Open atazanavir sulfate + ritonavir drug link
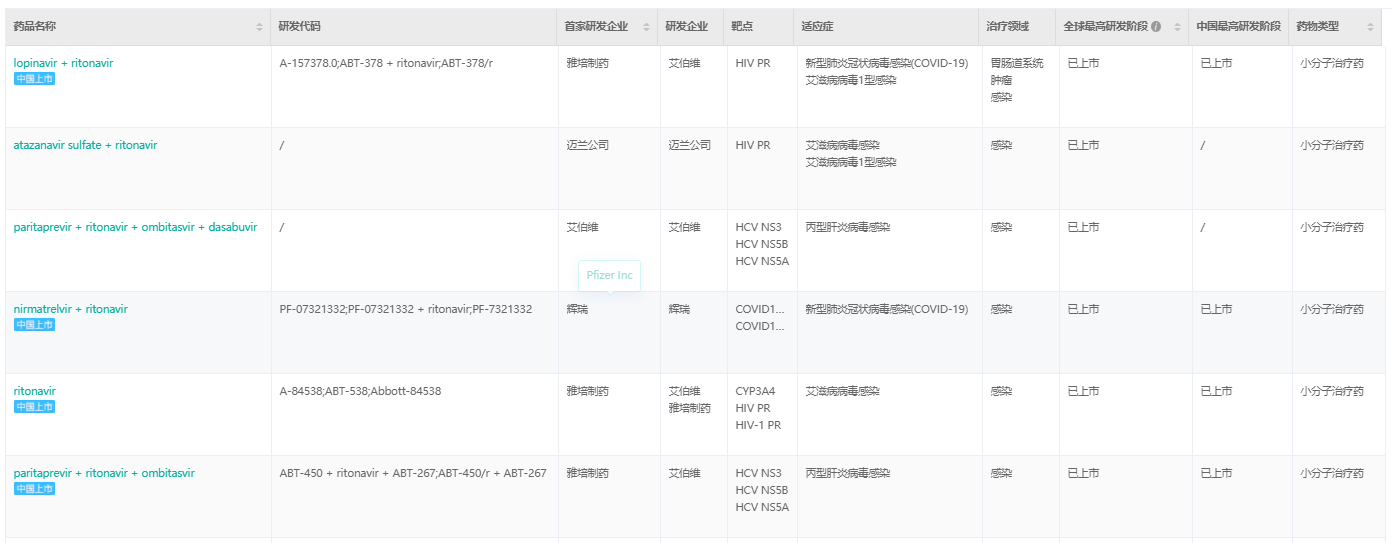This screenshot has height=543, width=1392. 85,145
